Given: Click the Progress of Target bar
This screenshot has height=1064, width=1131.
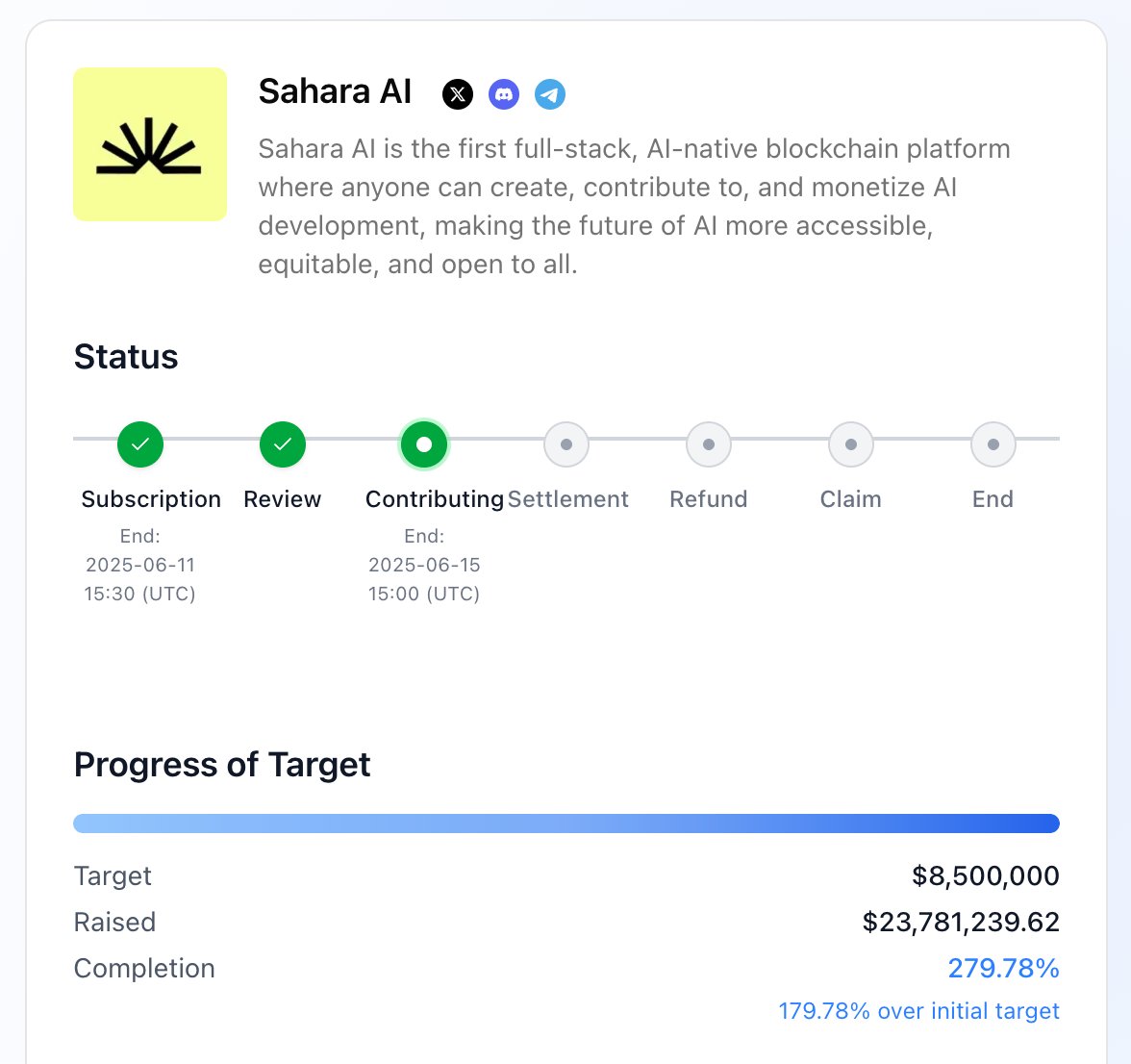Looking at the screenshot, I should pyautogui.click(x=566, y=823).
